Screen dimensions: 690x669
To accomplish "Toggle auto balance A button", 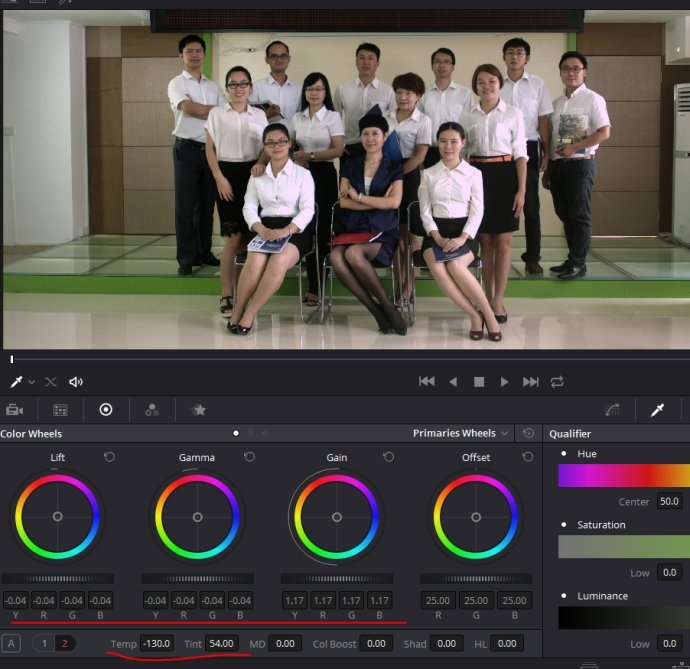I will 12,643.
